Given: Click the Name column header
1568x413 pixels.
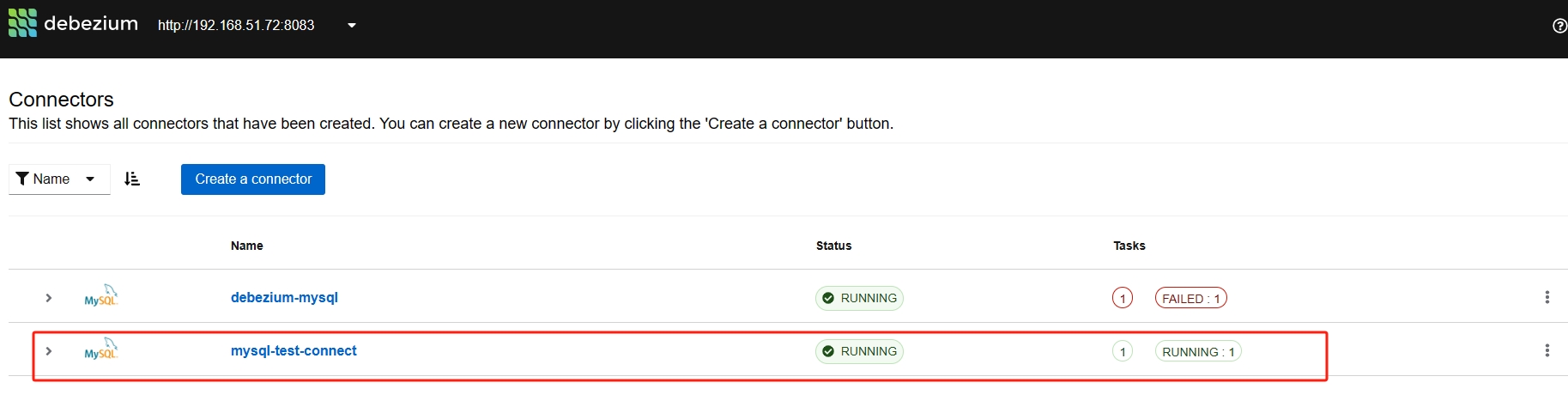Looking at the screenshot, I should [247, 246].
